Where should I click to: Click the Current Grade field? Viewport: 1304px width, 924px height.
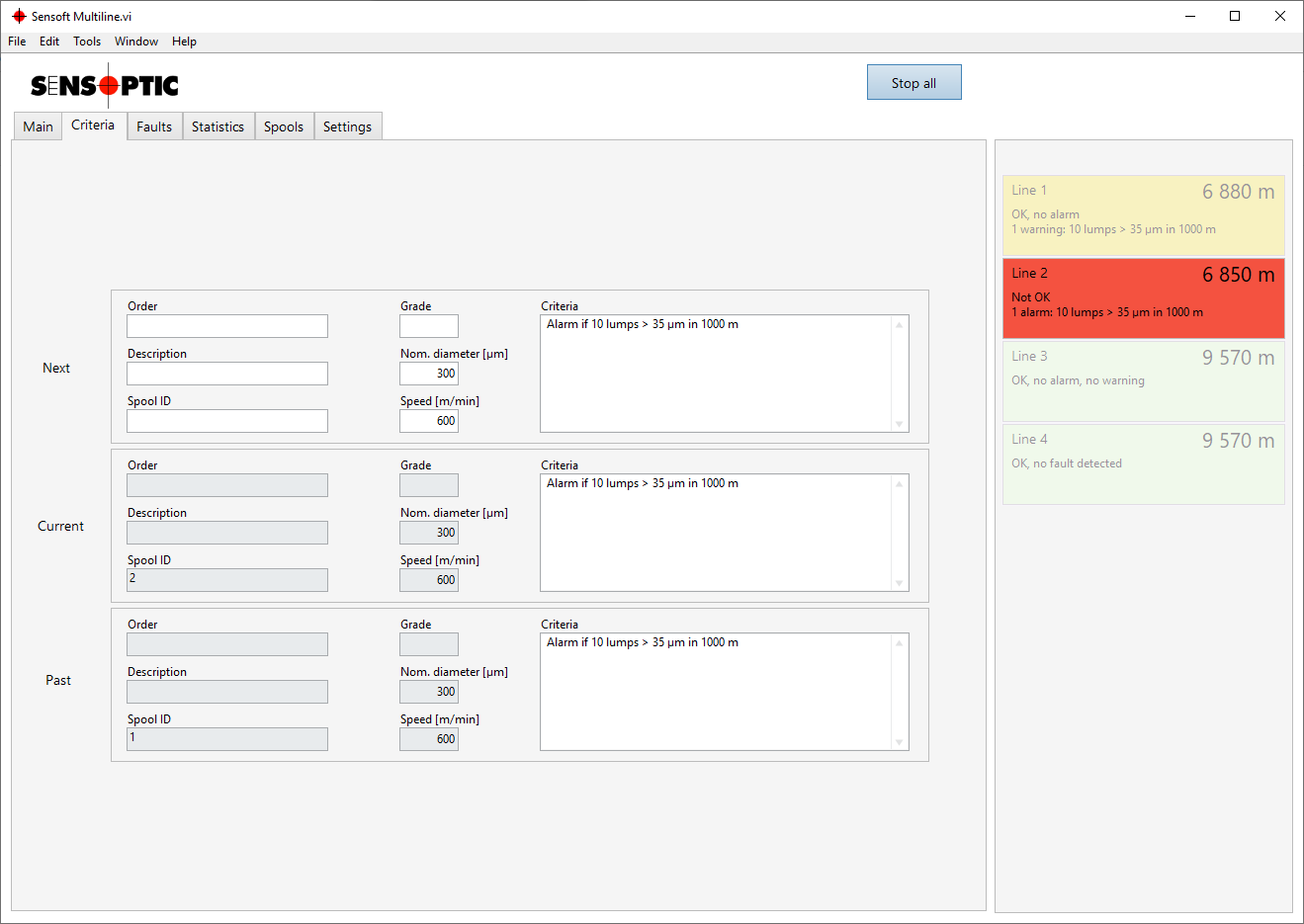429,485
